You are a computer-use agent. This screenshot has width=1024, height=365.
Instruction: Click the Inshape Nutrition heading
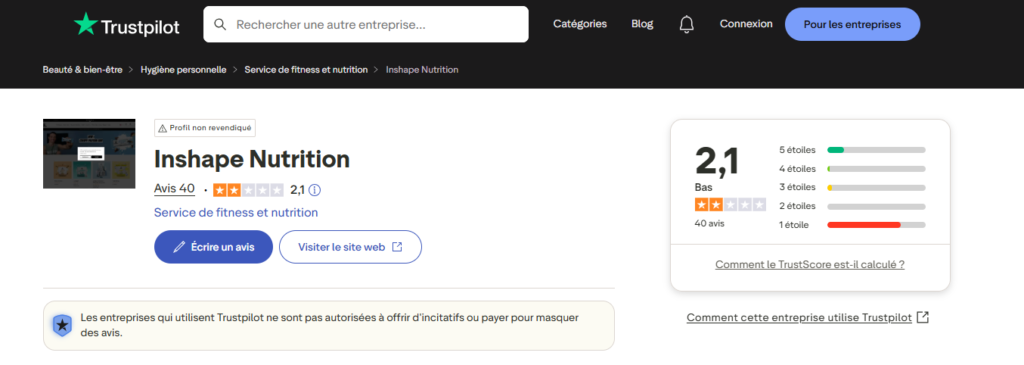[x=252, y=159]
